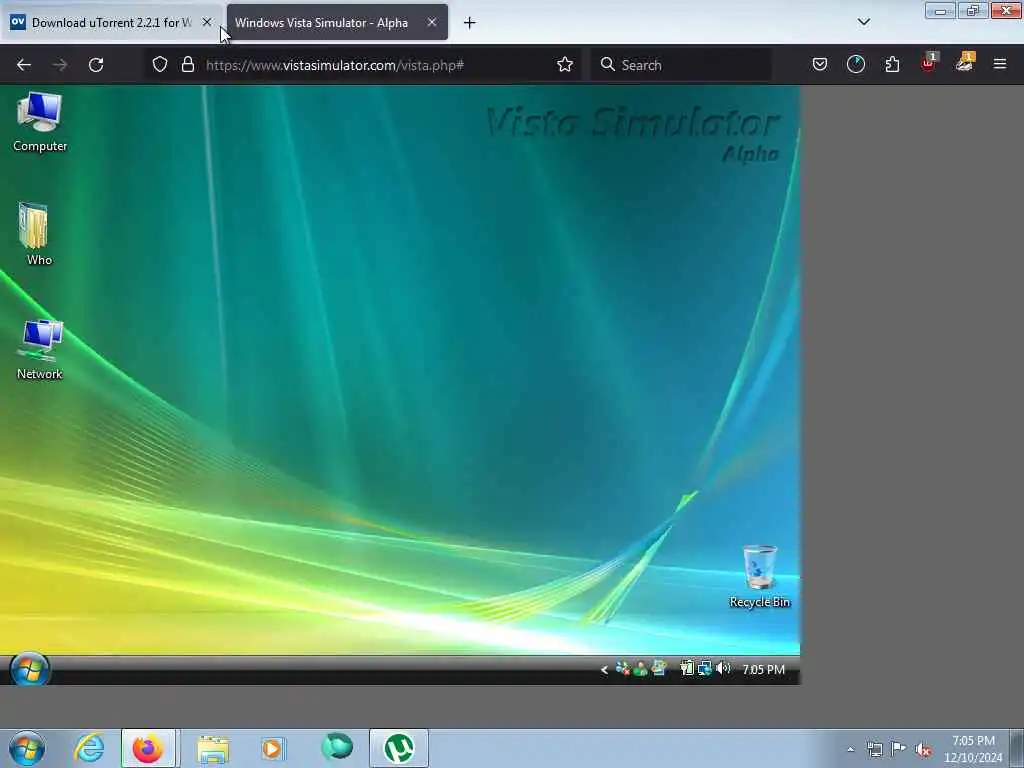The width and height of the screenshot is (1024, 768).
Task: Click the green user icon in simulator tray
Action: click(x=641, y=669)
